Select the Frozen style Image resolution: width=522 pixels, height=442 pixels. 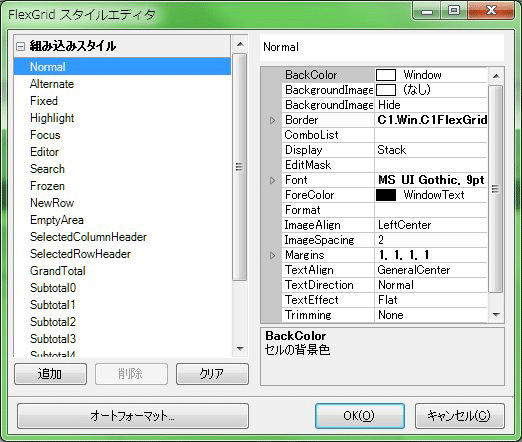[47, 186]
